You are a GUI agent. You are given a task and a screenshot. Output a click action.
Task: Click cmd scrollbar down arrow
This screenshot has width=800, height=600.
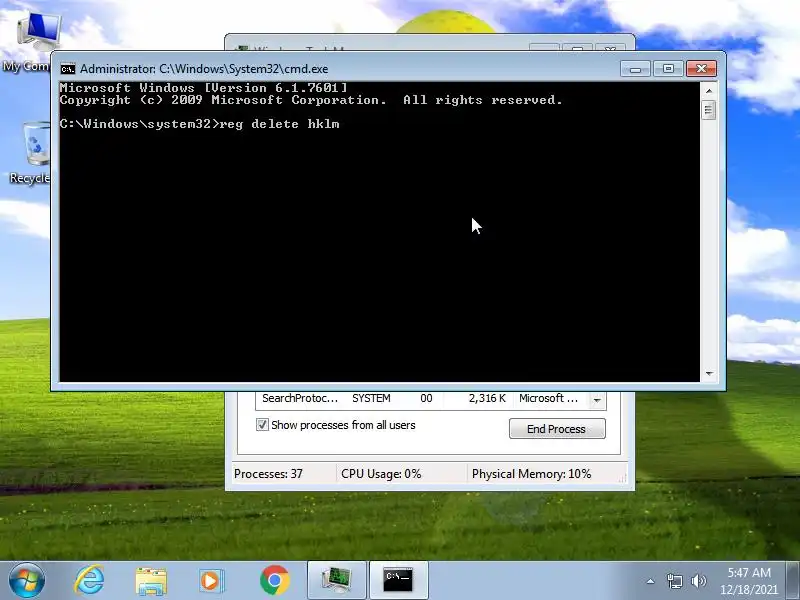point(709,373)
